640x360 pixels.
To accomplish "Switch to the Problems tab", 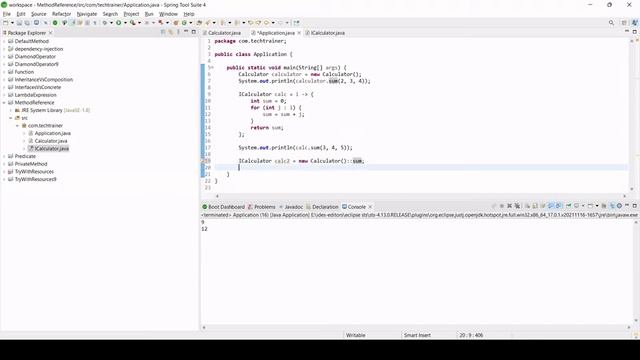I will pyautogui.click(x=264, y=207).
